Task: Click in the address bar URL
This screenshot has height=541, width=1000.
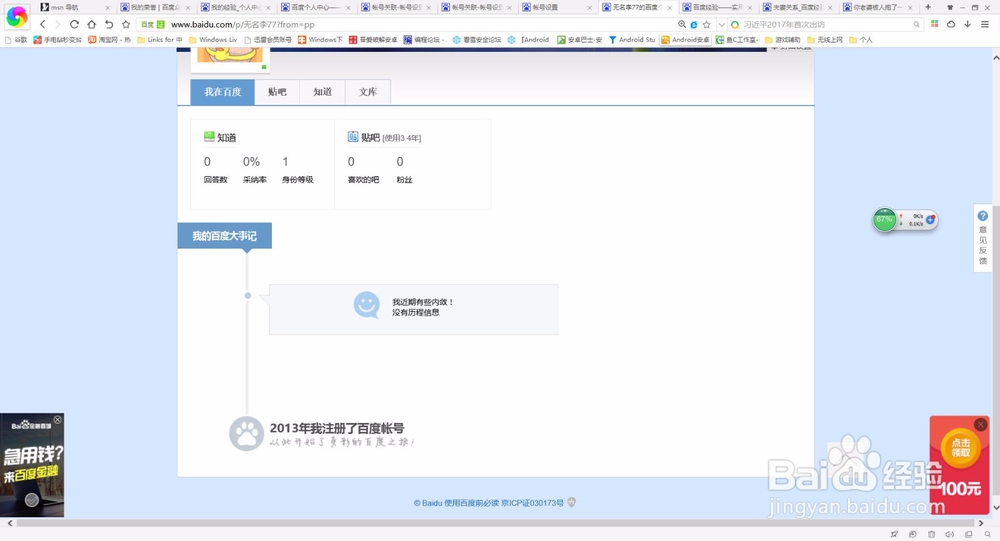Action: tap(421, 24)
